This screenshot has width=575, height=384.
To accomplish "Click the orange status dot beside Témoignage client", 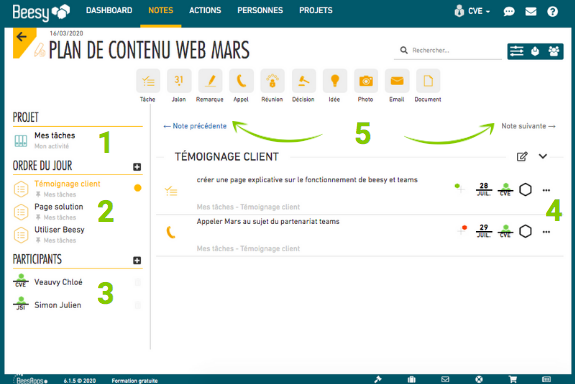I will click(x=138, y=188).
